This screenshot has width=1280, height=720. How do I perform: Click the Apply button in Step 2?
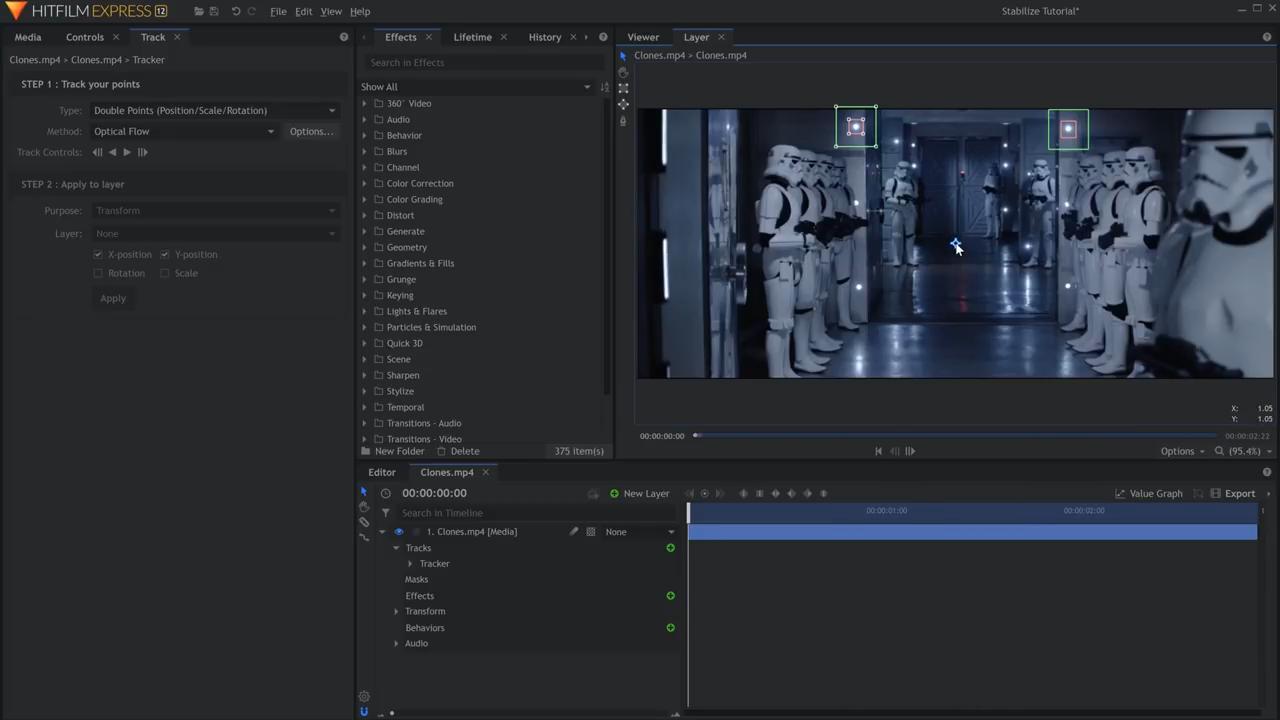pos(113,298)
